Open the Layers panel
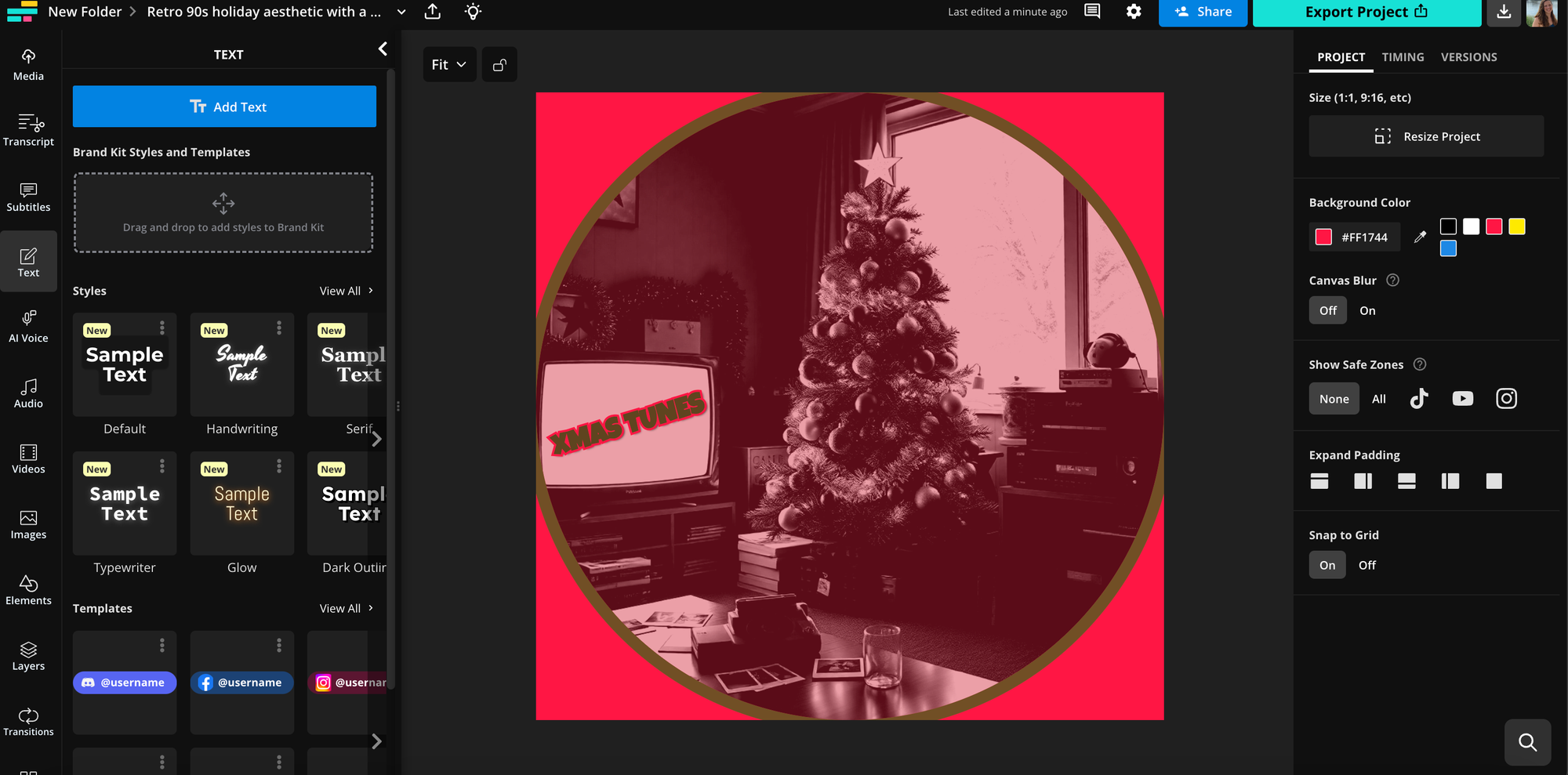1568x775 pixels. coord(28,654)
